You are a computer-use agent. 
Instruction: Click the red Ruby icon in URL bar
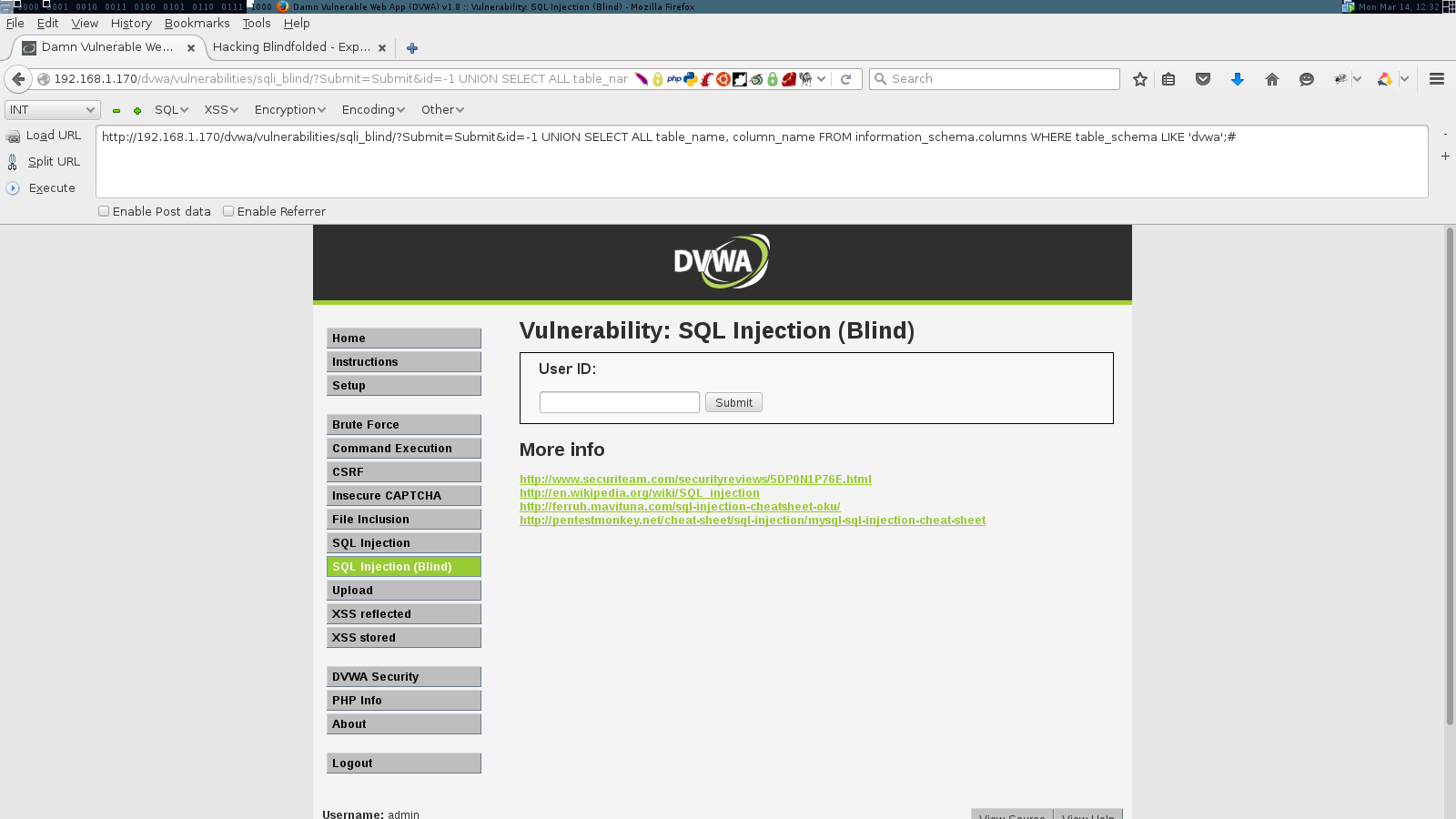789,79
